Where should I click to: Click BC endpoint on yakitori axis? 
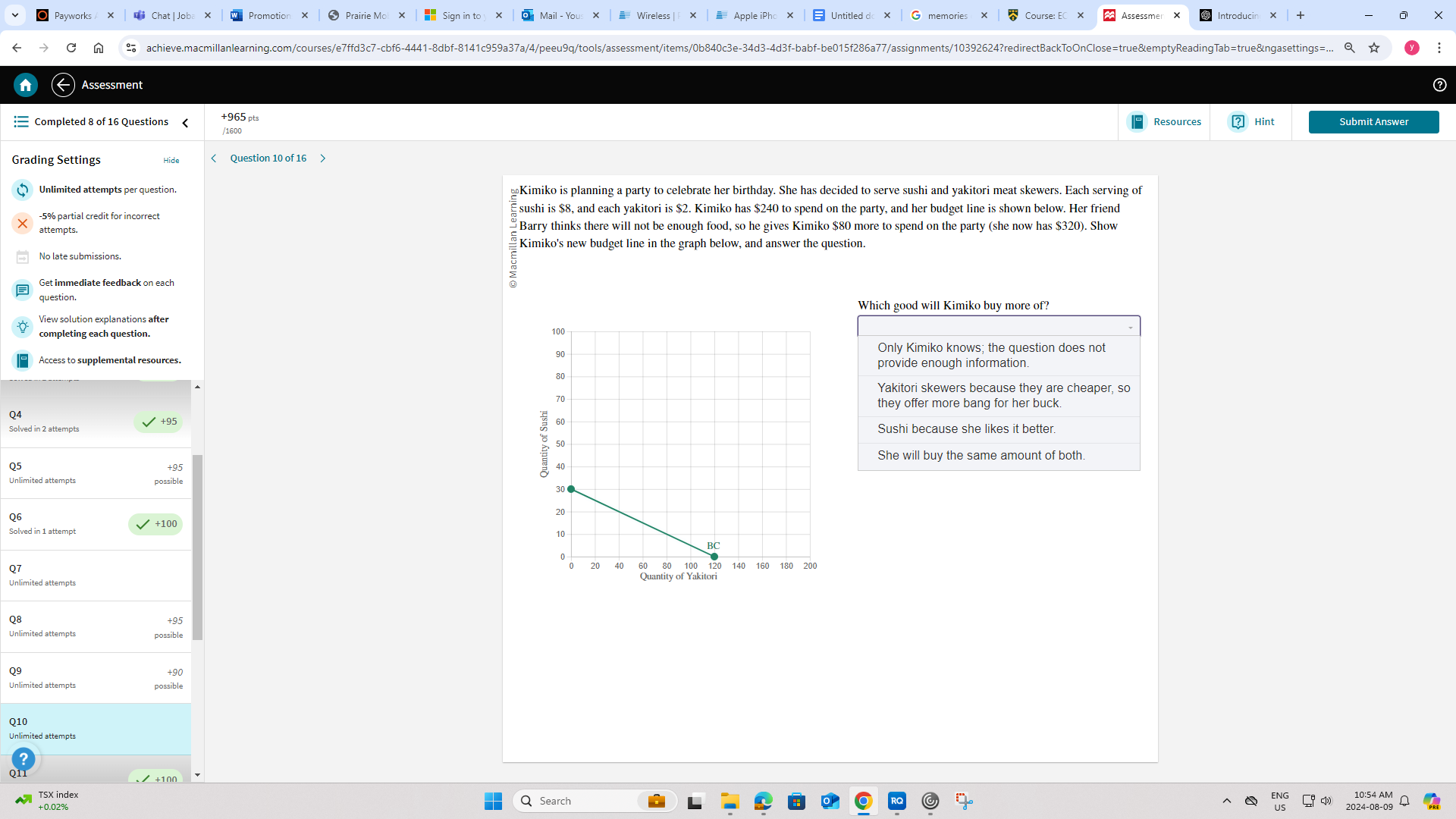[714, 557]
